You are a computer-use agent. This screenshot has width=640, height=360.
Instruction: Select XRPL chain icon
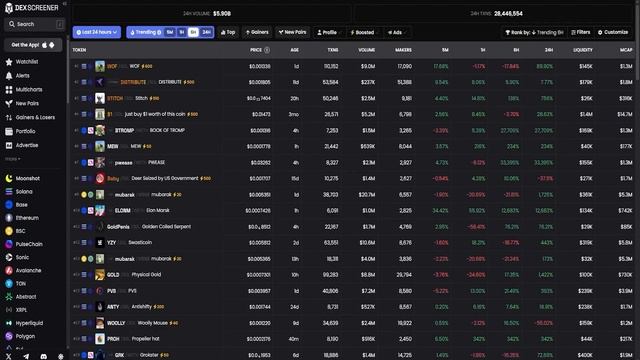(9, 310)
